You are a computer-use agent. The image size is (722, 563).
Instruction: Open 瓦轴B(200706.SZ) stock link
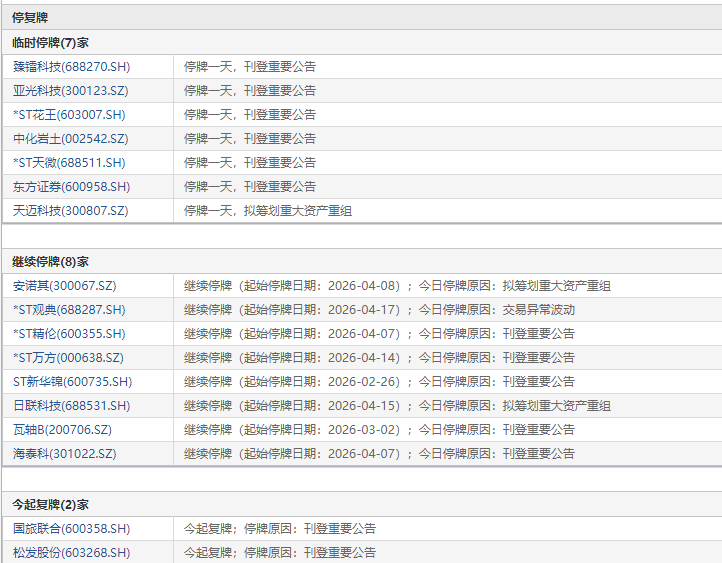[x=62, y=430]
